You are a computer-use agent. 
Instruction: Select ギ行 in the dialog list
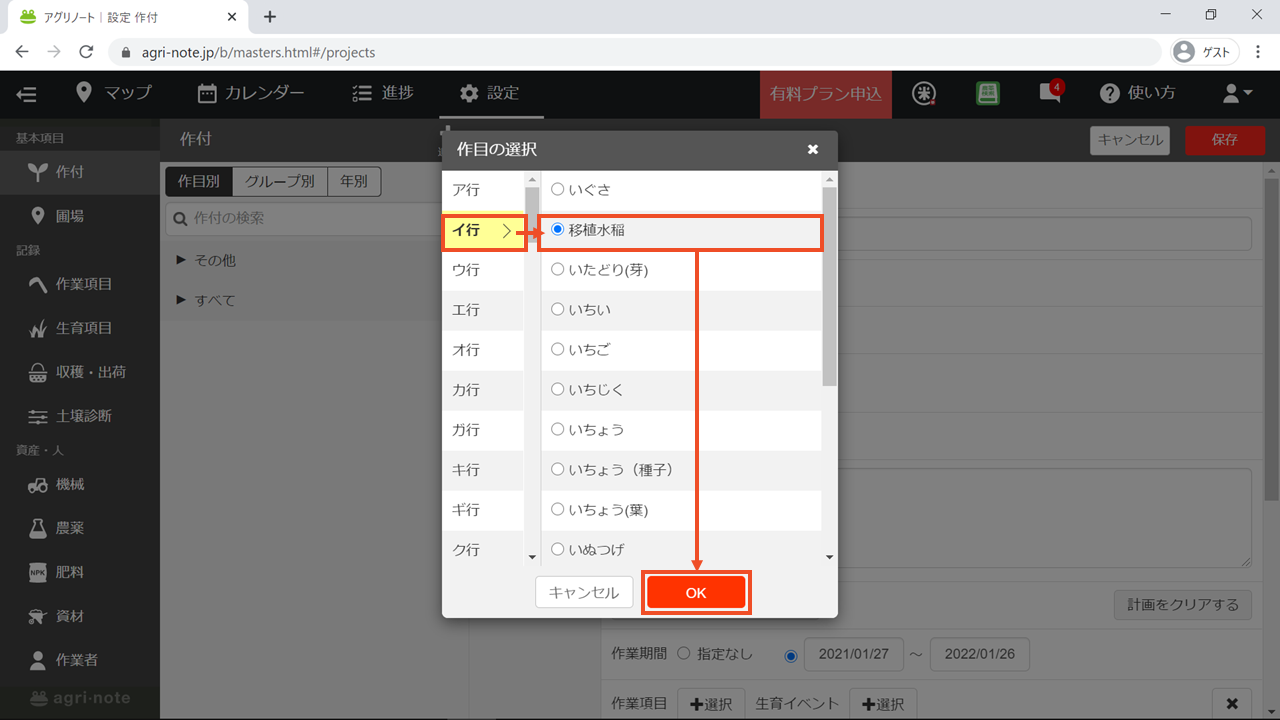(483, 510)
